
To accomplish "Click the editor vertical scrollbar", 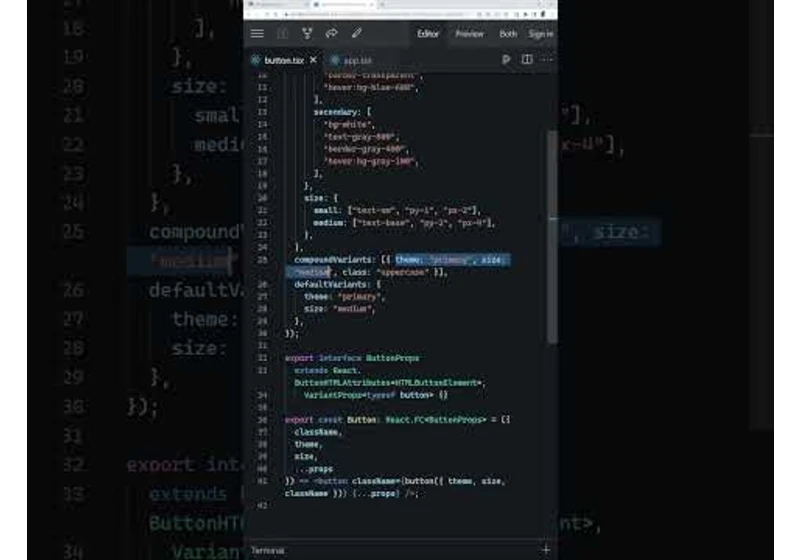I will click(553, 237).
